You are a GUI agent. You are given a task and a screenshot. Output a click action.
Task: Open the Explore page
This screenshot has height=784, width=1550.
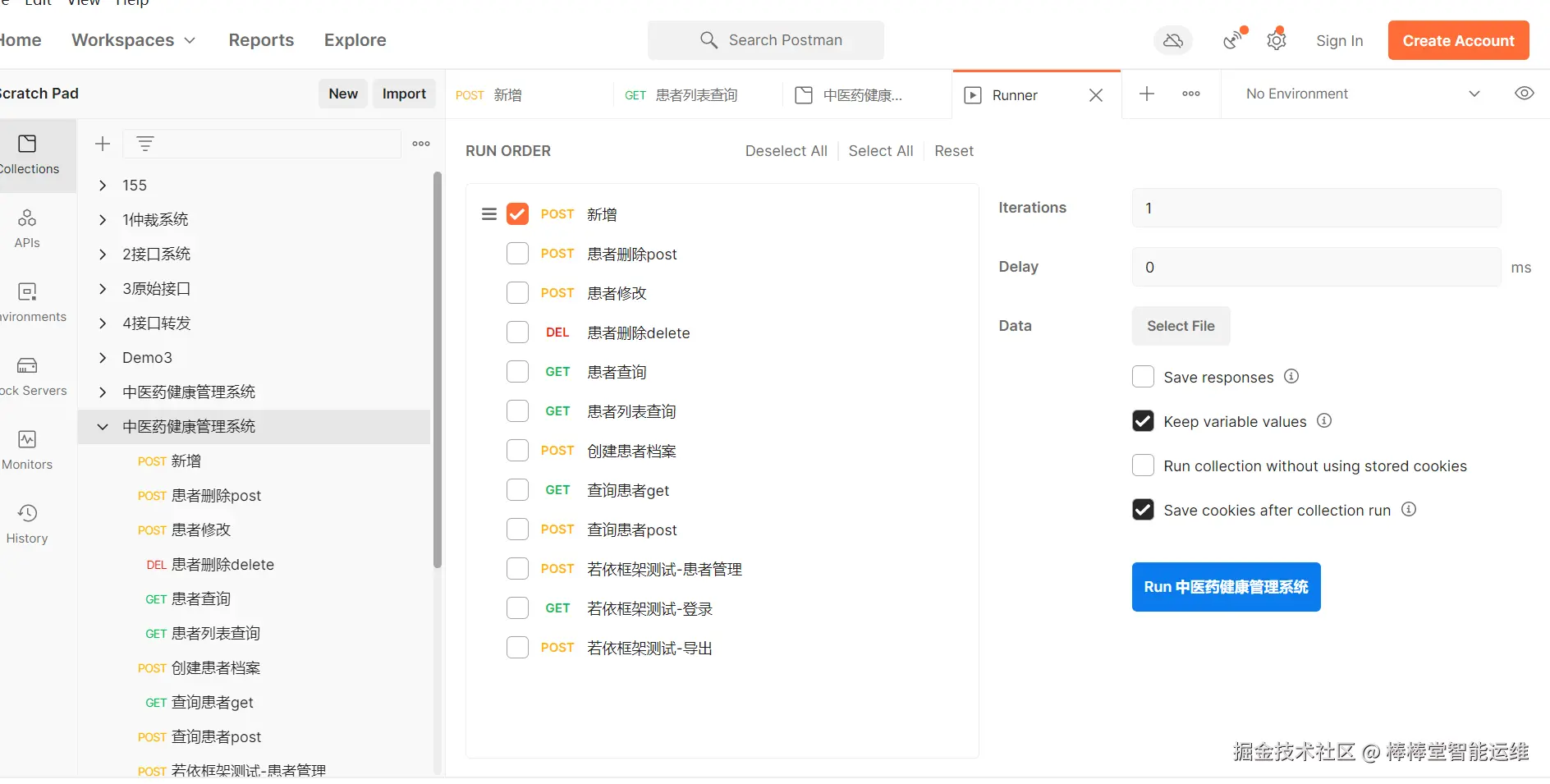pos(355,40)
